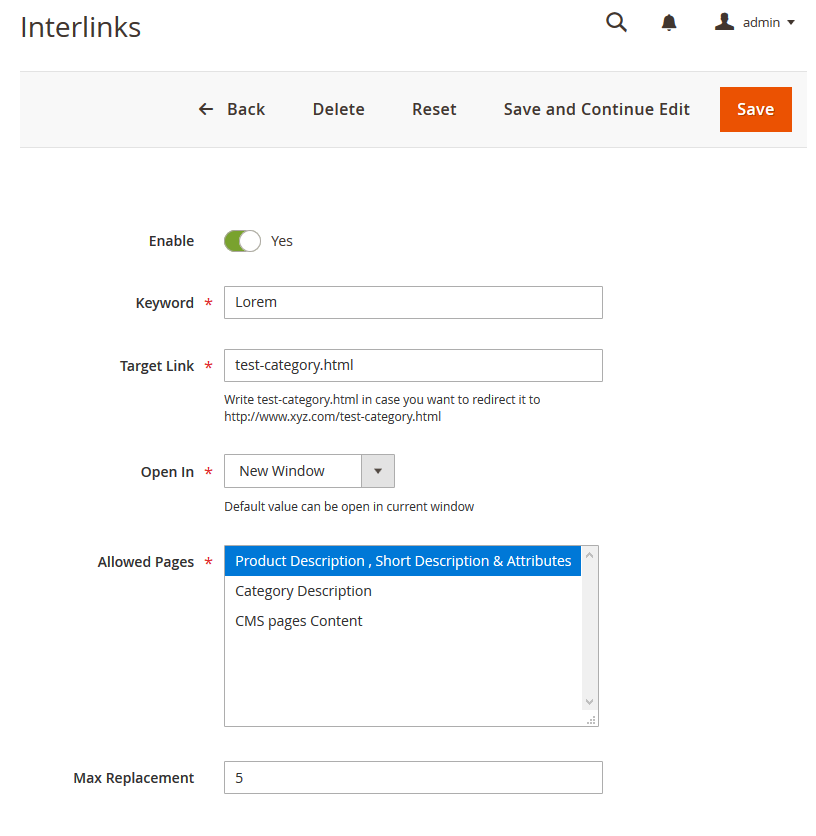This screenshot has width=816, height=836.
Task: Go back using the Back button
Action: click(x=232, y=109)
